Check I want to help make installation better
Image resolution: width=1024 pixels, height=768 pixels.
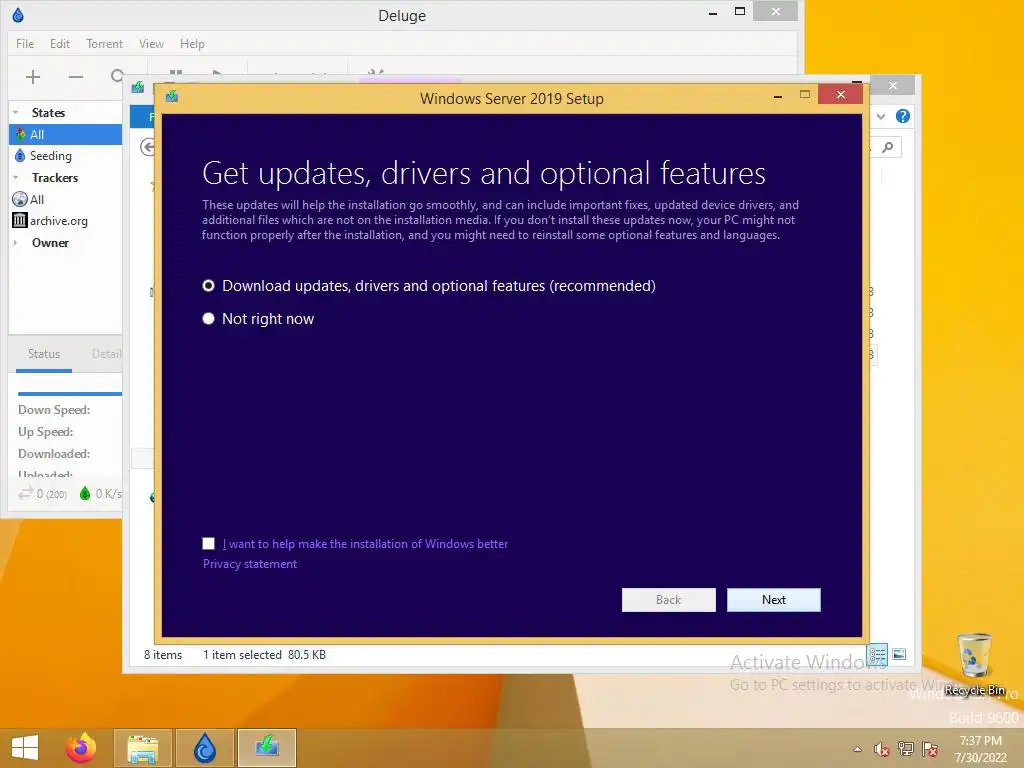point(208,543)
